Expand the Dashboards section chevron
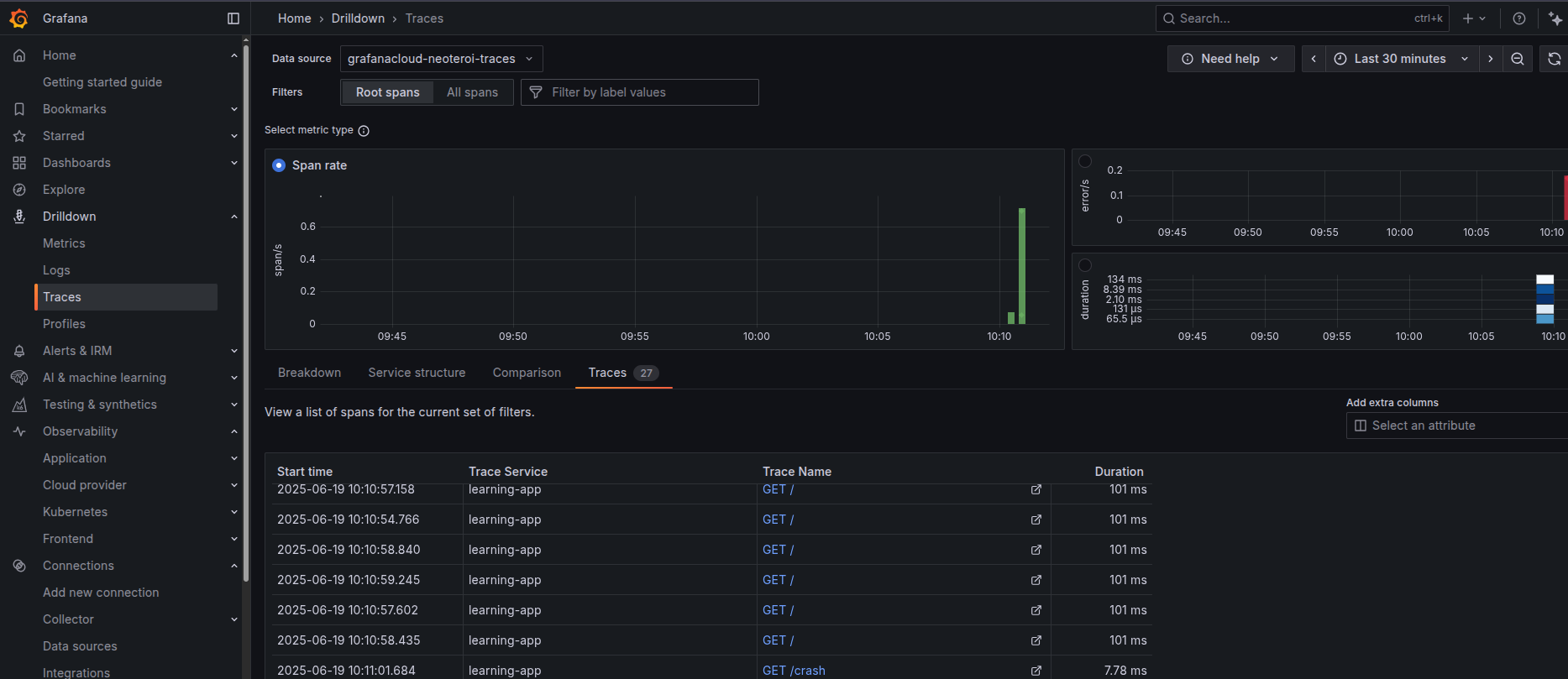The width and height of the screenshot is (1568, 679). tap(234, 163)
